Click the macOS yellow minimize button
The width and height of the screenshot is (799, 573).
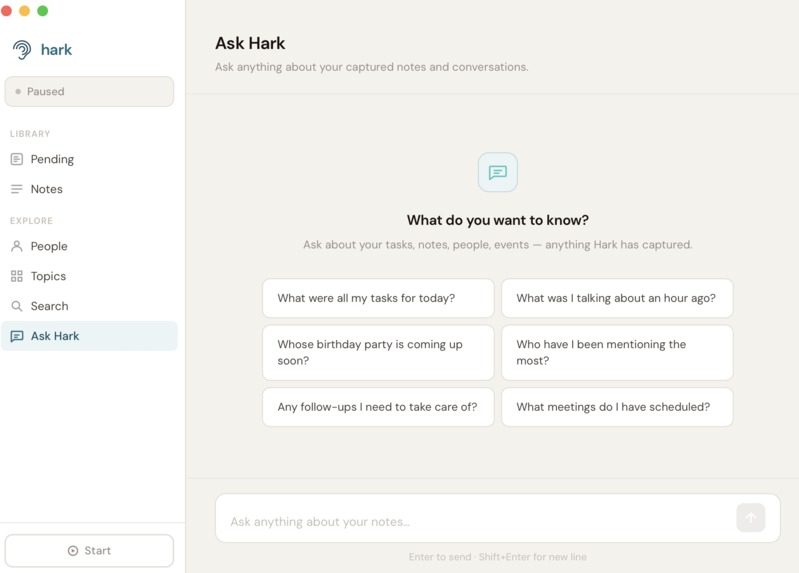[x=24, y=11]
